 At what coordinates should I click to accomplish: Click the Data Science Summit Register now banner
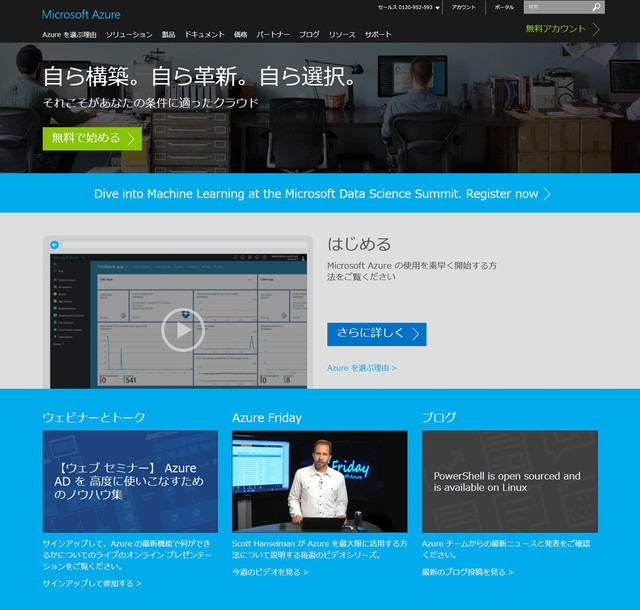pyautogui.click(x=322, y=194)
